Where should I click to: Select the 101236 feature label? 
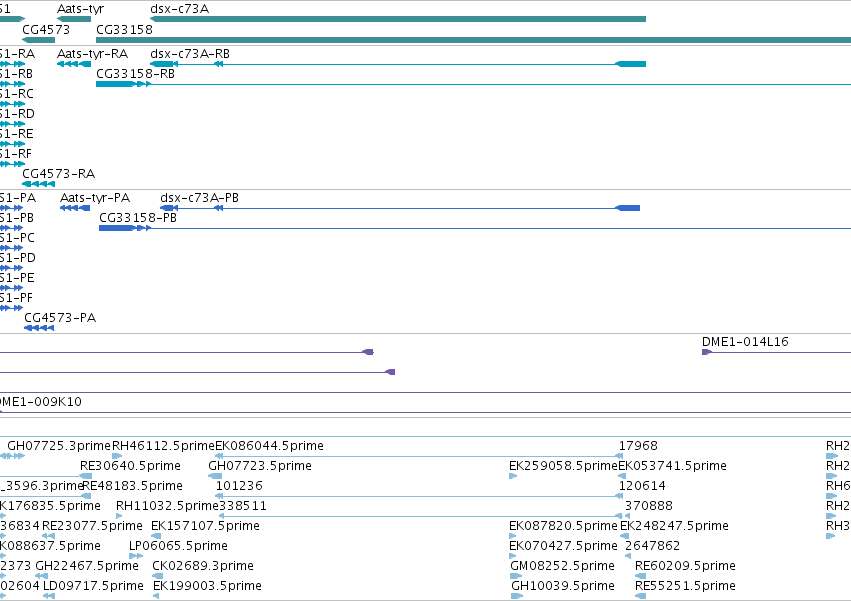(x=239, y=486)
